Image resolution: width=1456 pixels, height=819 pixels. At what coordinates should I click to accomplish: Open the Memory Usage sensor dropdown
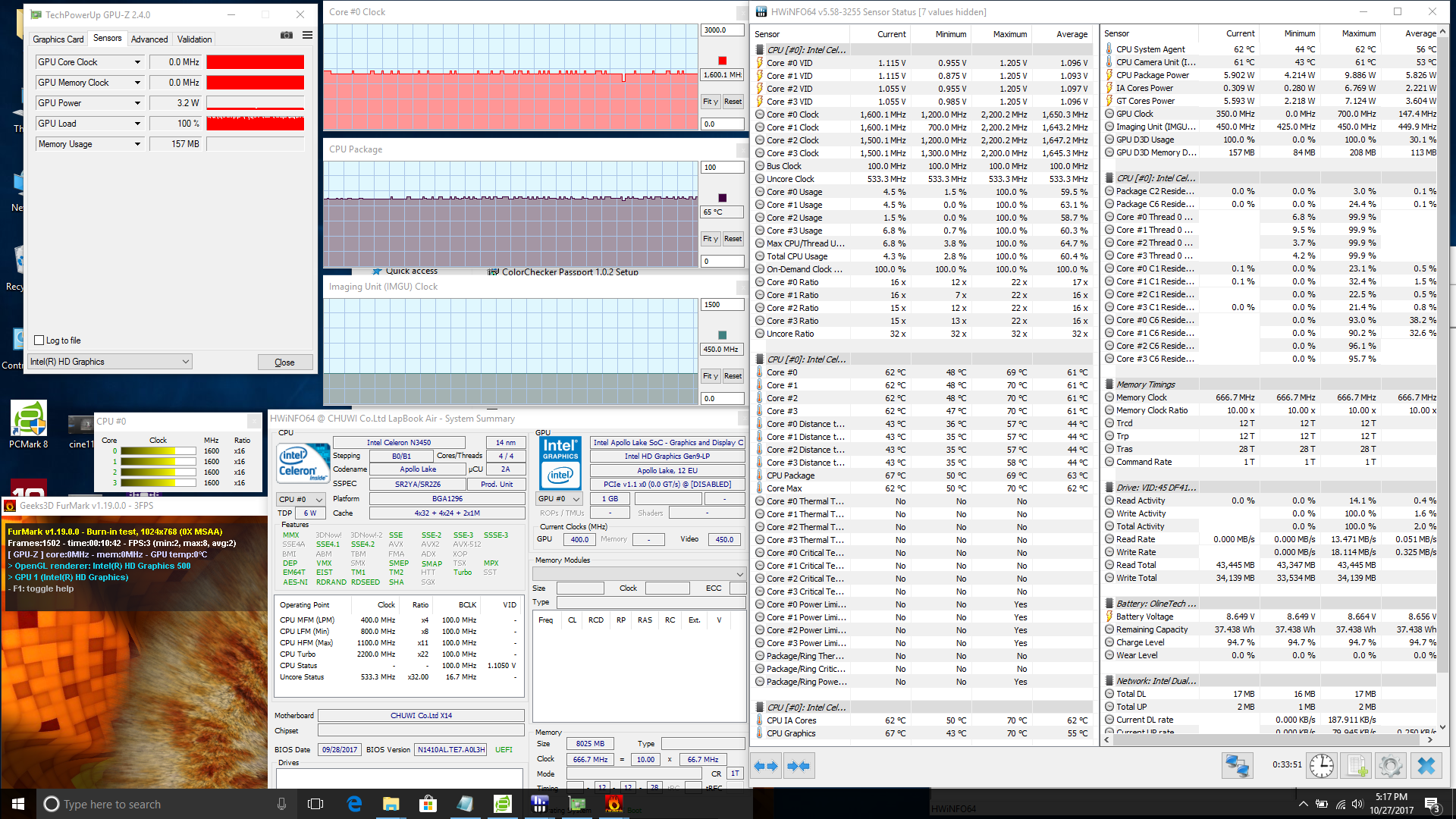tap(137, 144)
